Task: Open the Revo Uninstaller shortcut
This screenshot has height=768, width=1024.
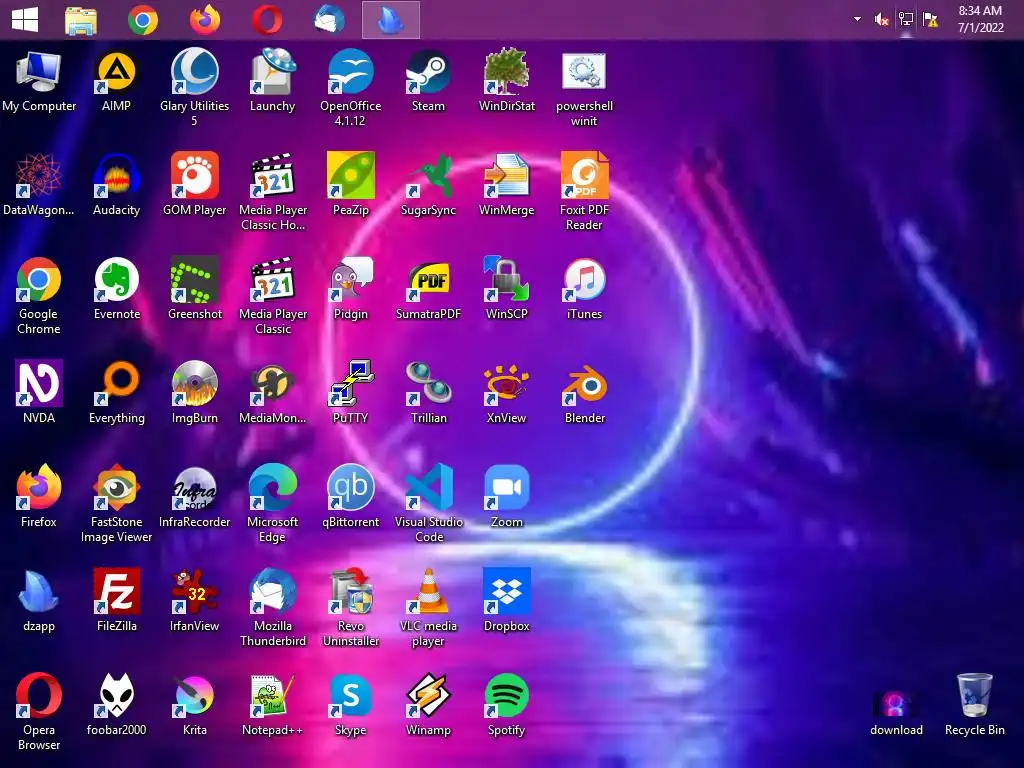Action: pyautogui.click(x=351, y=592)
